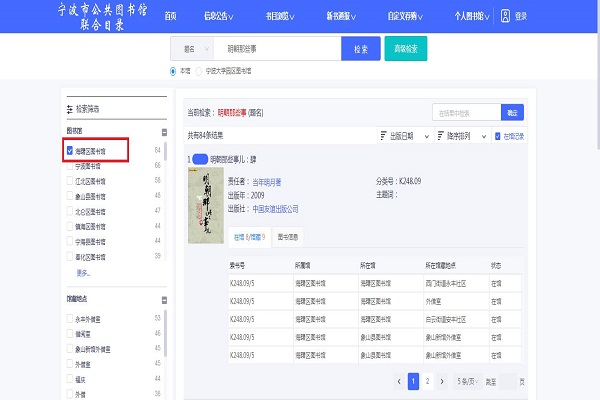Click the blue tag beside book title

pyautogui.click(x=199, y=159)
